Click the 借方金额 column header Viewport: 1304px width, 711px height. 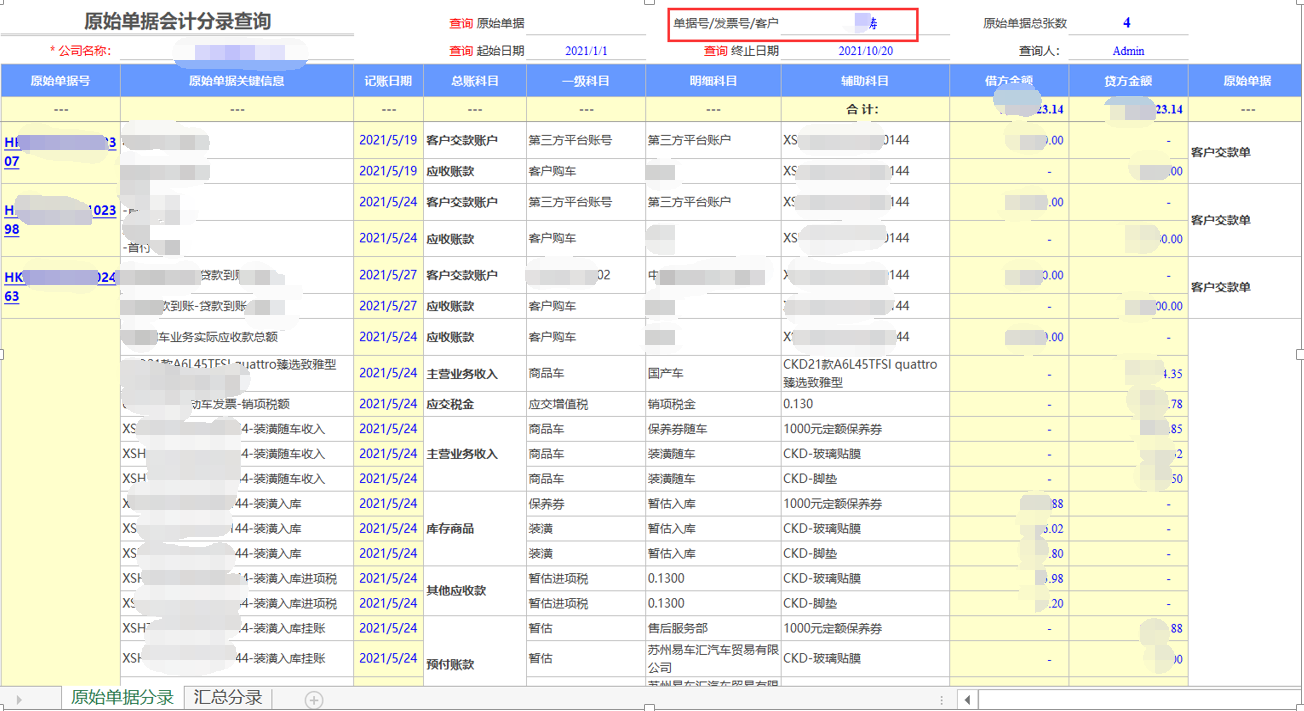coord(1009,80)
